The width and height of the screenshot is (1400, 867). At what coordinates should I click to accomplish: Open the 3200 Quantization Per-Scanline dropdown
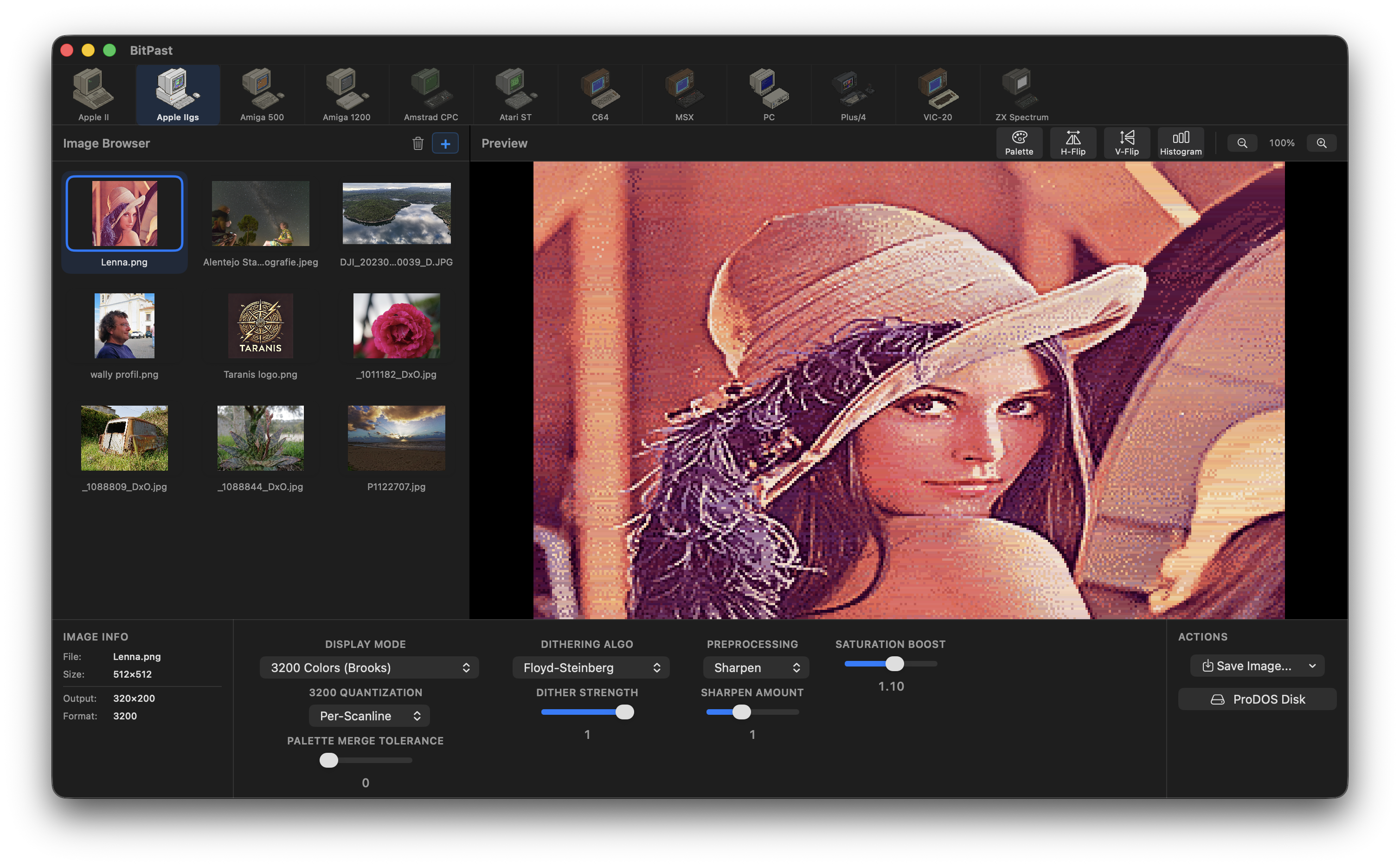(x=369, y=716)
